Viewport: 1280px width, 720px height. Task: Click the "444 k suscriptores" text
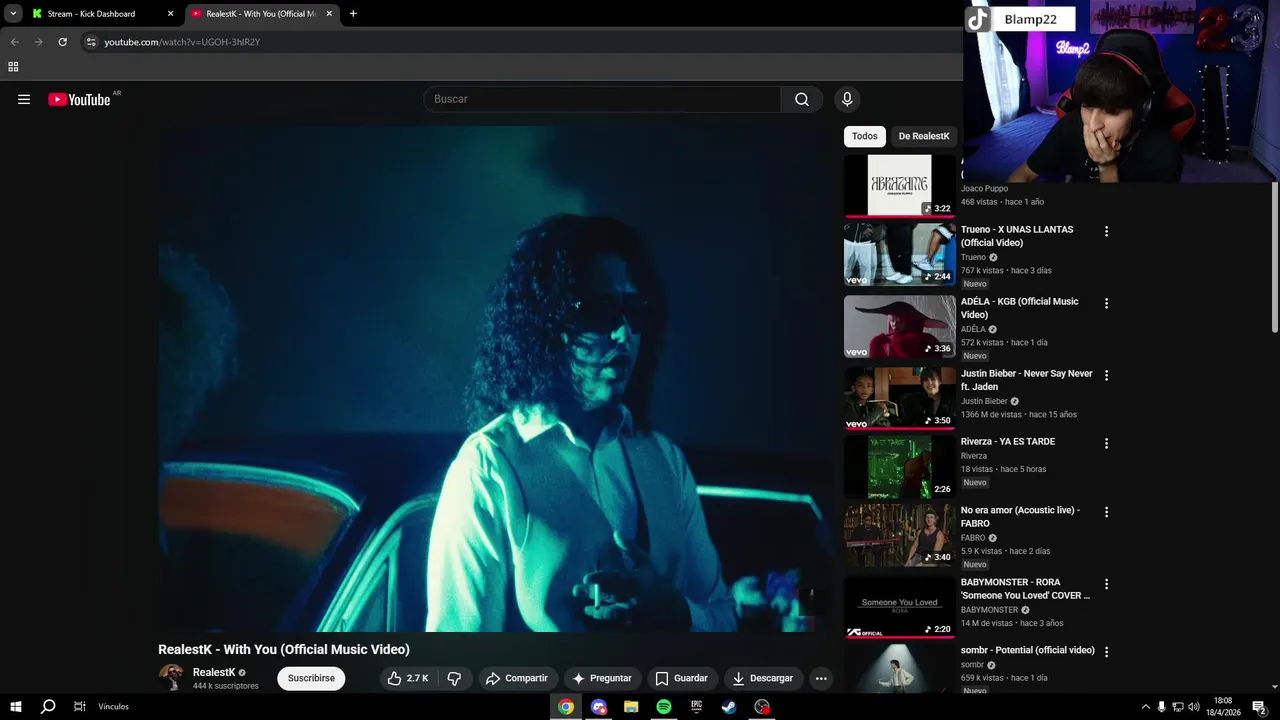[x=226, y=686]
